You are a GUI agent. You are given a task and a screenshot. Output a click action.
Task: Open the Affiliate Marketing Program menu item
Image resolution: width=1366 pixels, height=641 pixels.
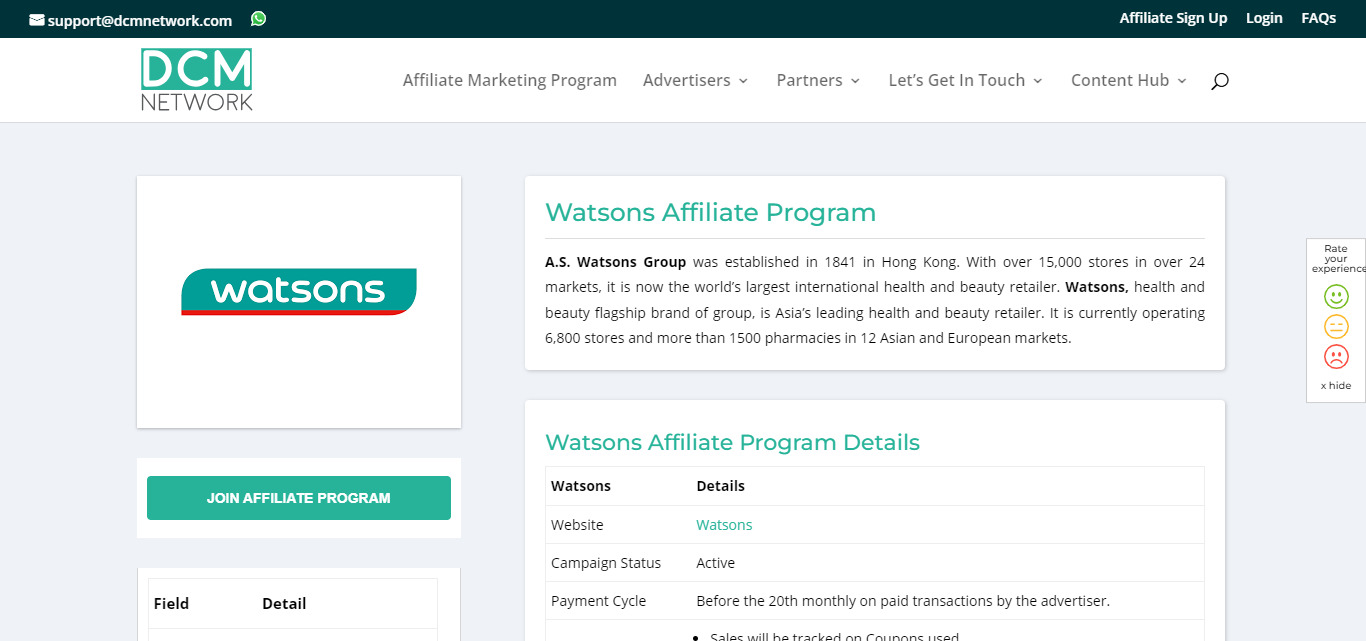click(509, 80)
